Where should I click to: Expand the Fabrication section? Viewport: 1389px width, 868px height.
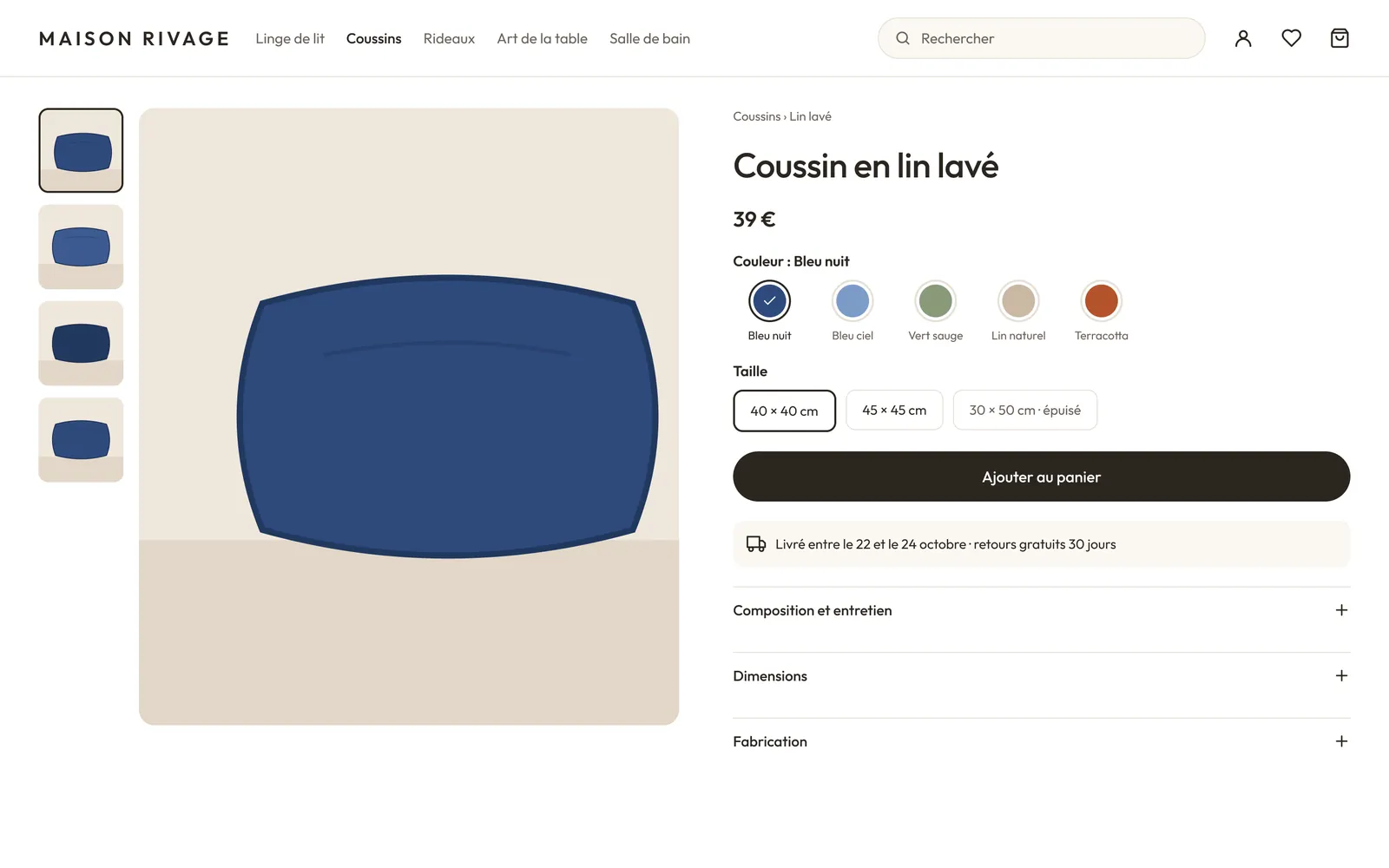[x=1041, y=741]
